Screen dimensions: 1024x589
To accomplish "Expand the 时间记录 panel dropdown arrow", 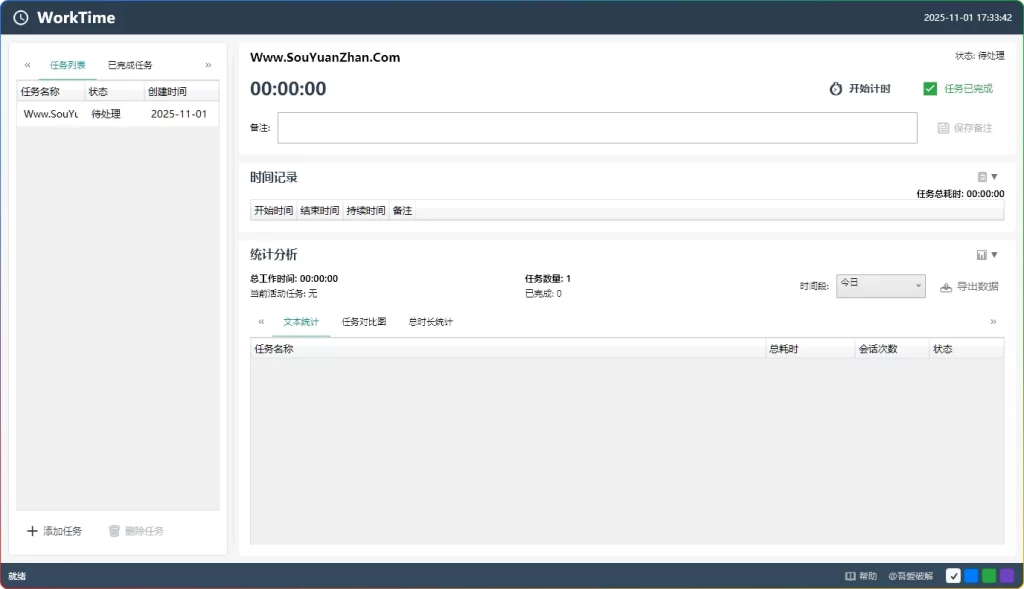I will pos(993,176).
